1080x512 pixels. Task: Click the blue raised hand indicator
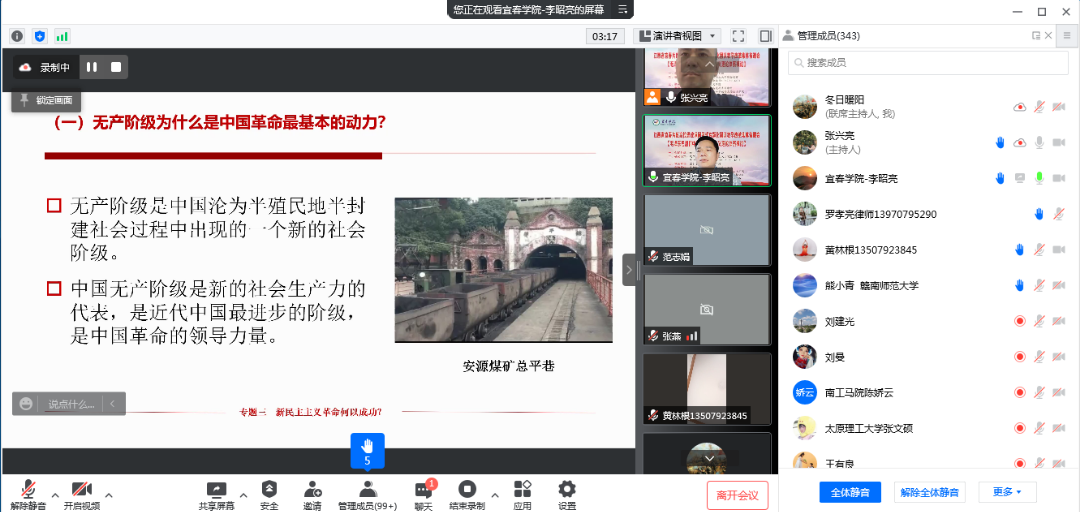pos(367,450)
